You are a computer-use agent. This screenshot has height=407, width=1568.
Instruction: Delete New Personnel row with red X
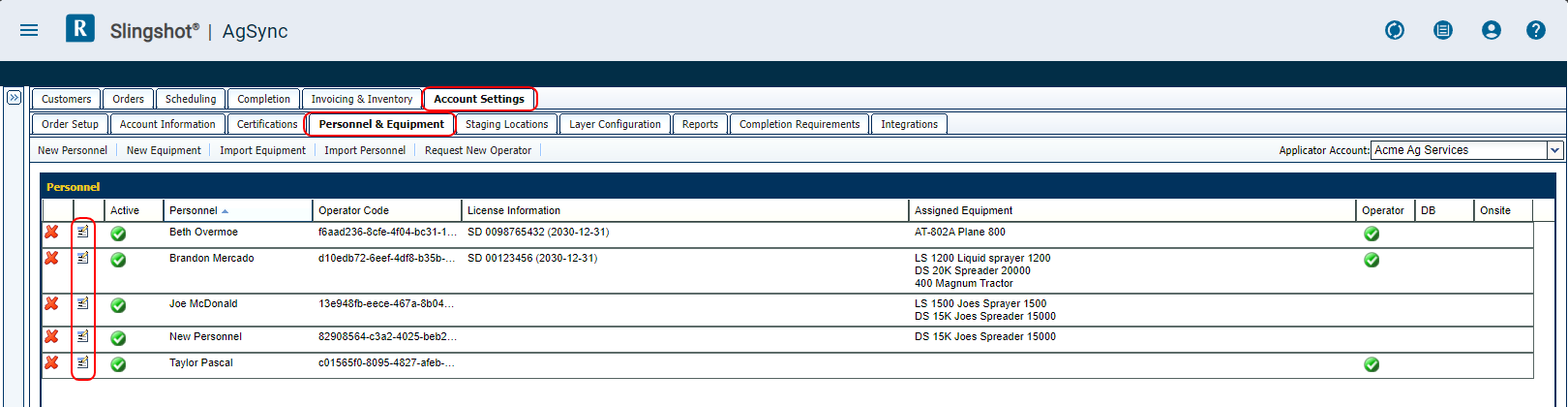tap(52, 336)
